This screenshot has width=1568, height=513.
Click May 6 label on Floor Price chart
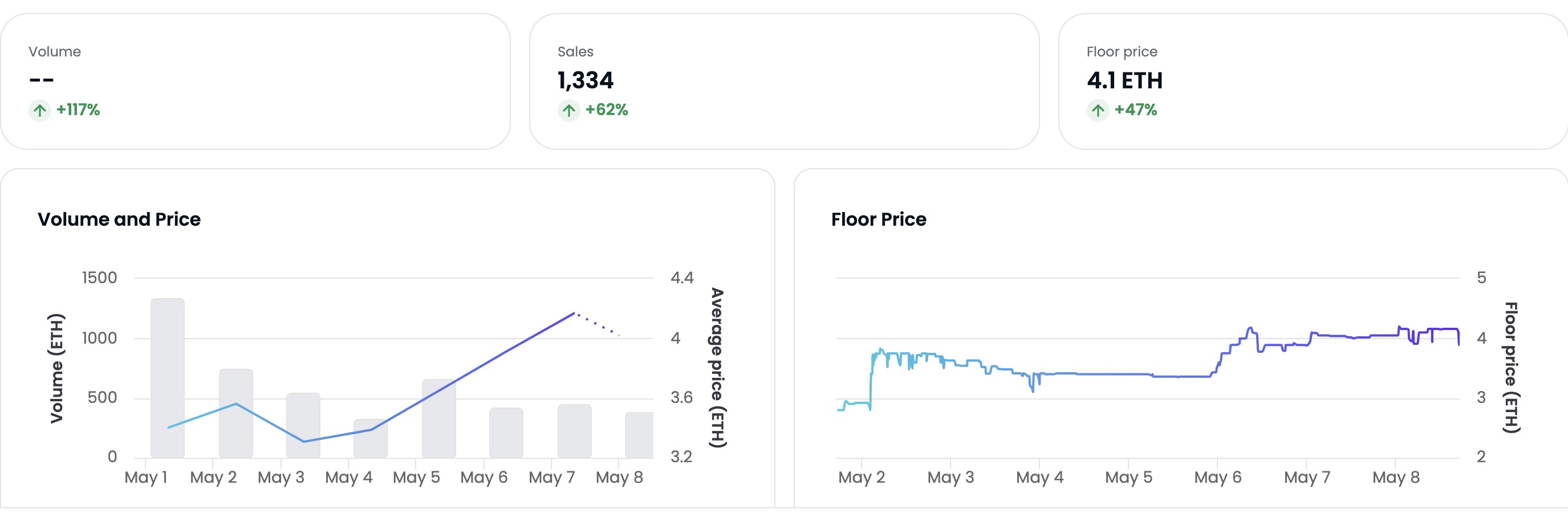[x=1217, y=477]
